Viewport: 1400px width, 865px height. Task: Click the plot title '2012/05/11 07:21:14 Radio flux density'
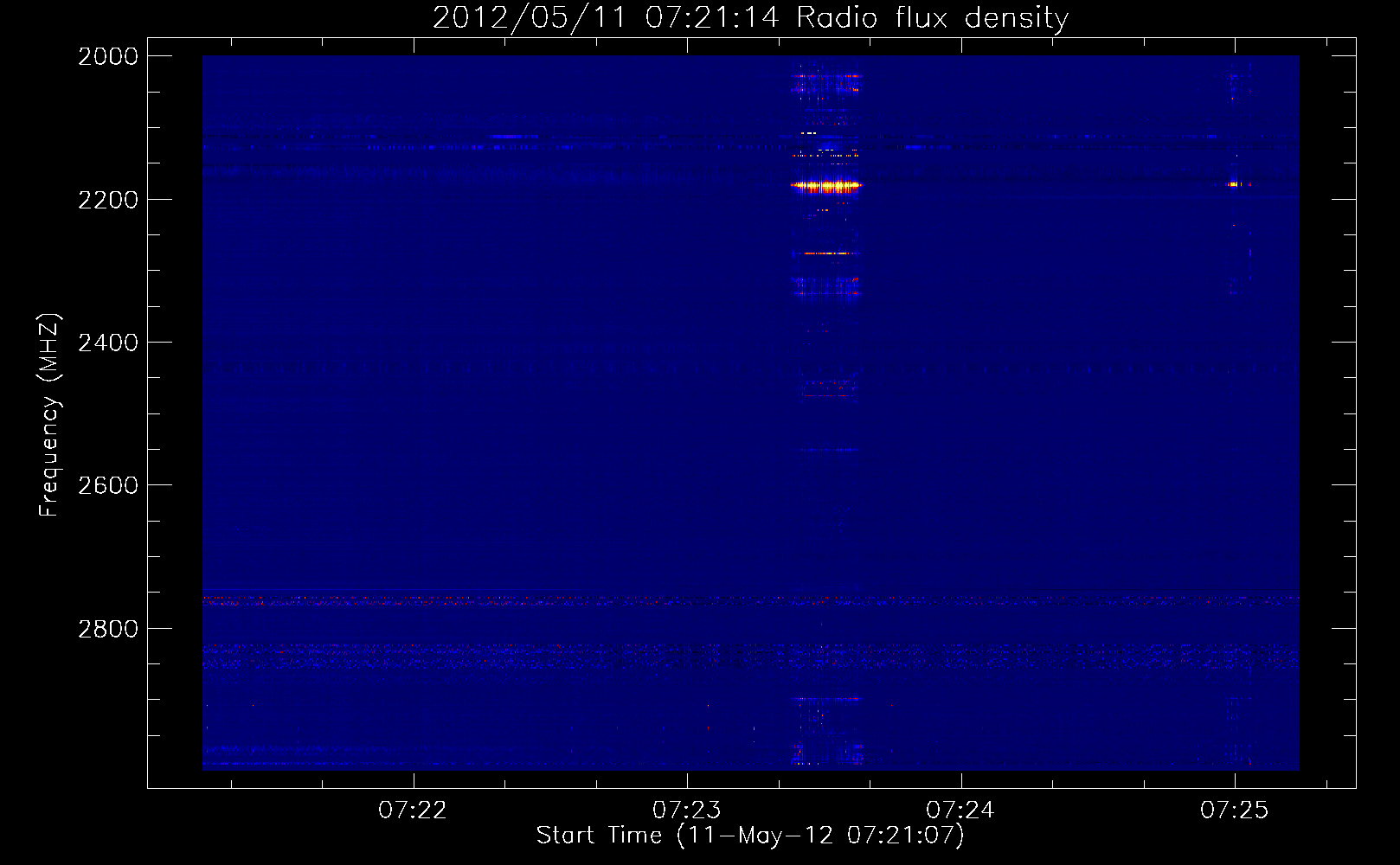(x=750, y=17)
